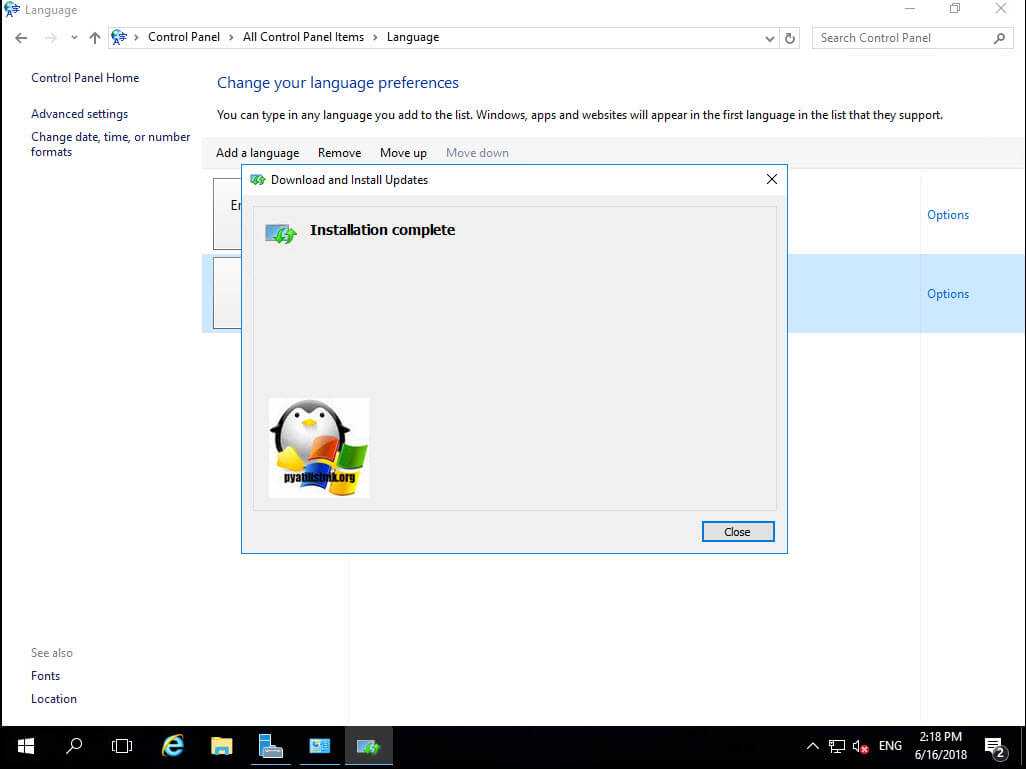Click the Add a language command

257,153
